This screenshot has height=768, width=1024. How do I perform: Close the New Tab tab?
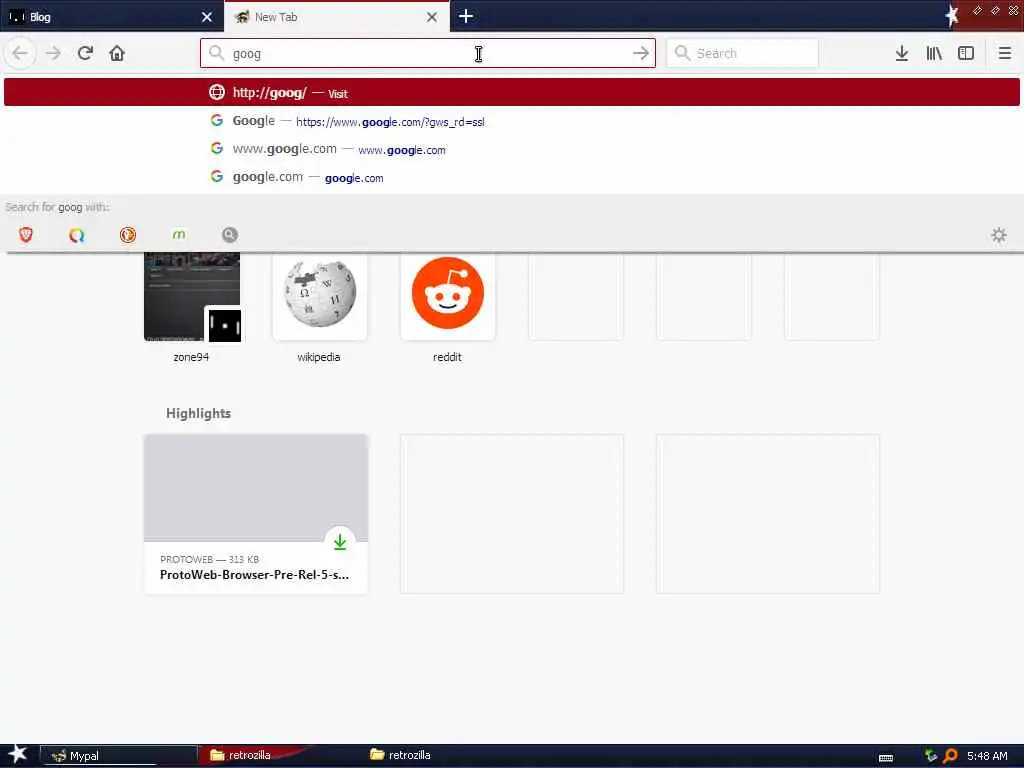[x=432, y=17]
